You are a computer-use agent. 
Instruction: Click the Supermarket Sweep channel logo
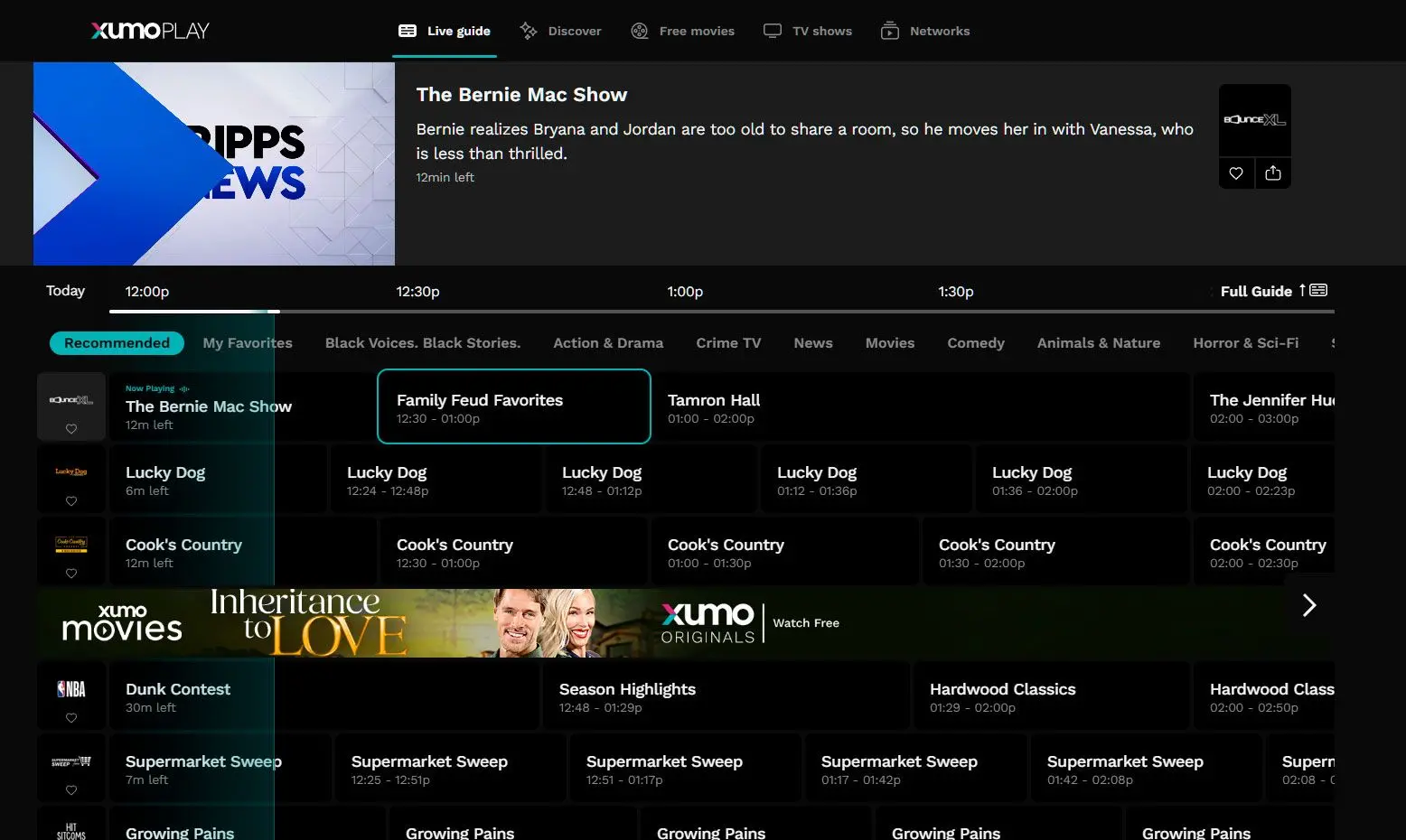tap(71, 761)
